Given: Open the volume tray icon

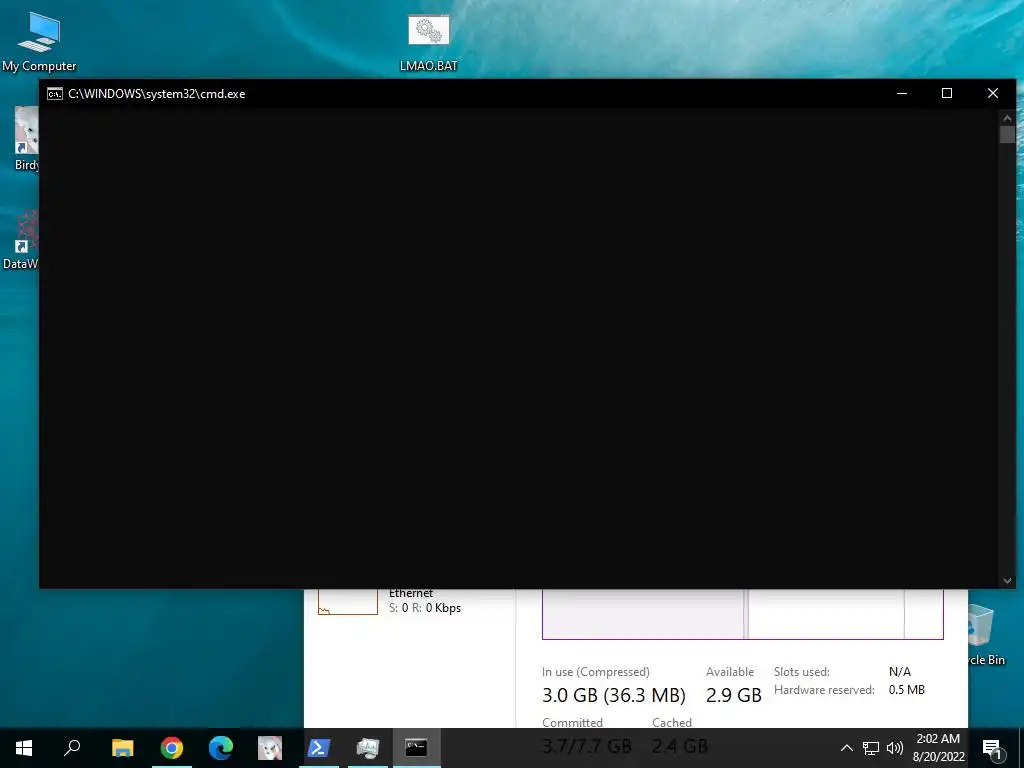Looking at the screenshot, I should [894, 748].
